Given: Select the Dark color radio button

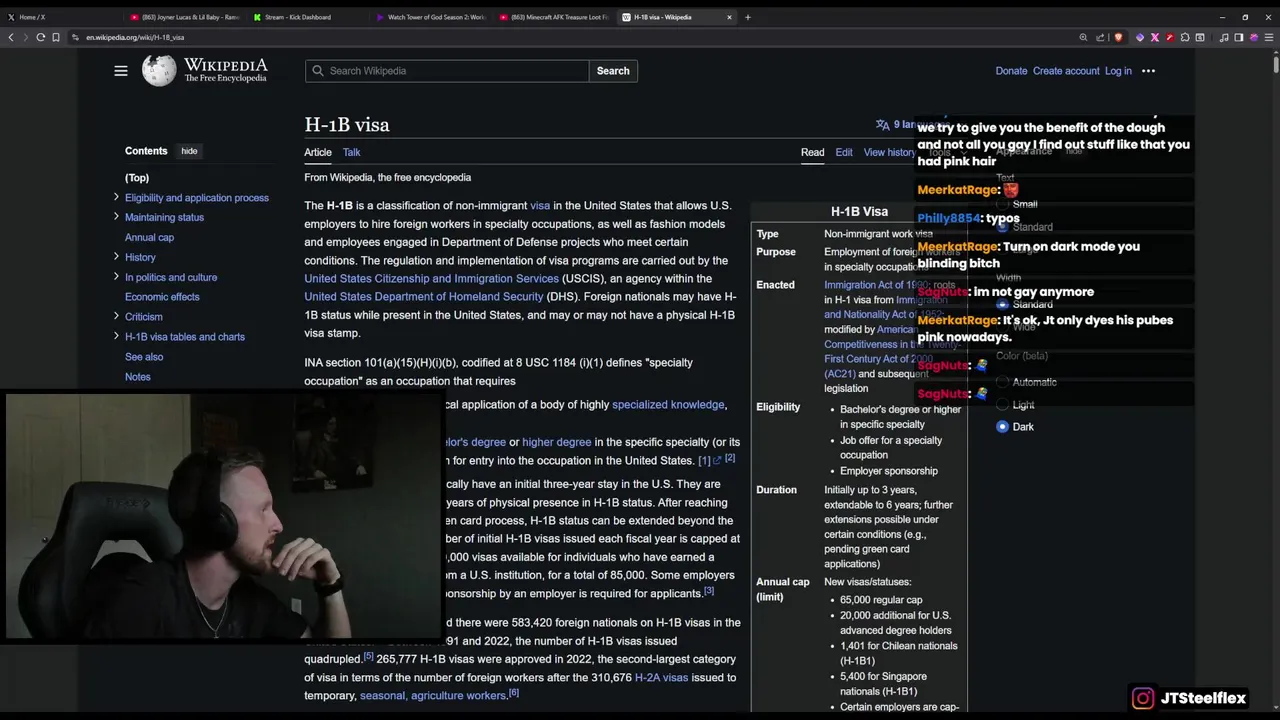Looking at the screenshot, I should point(1002,427).
